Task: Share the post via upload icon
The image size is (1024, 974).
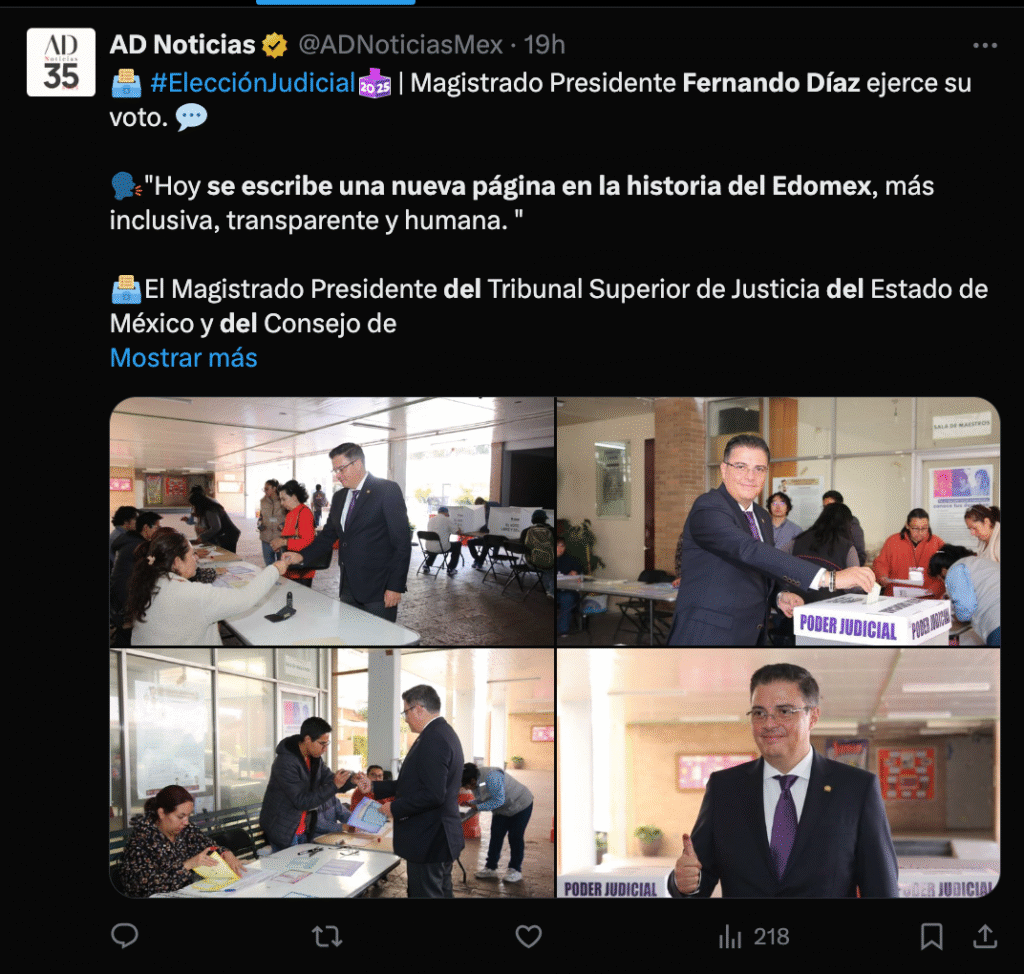Action: point(985,937)
